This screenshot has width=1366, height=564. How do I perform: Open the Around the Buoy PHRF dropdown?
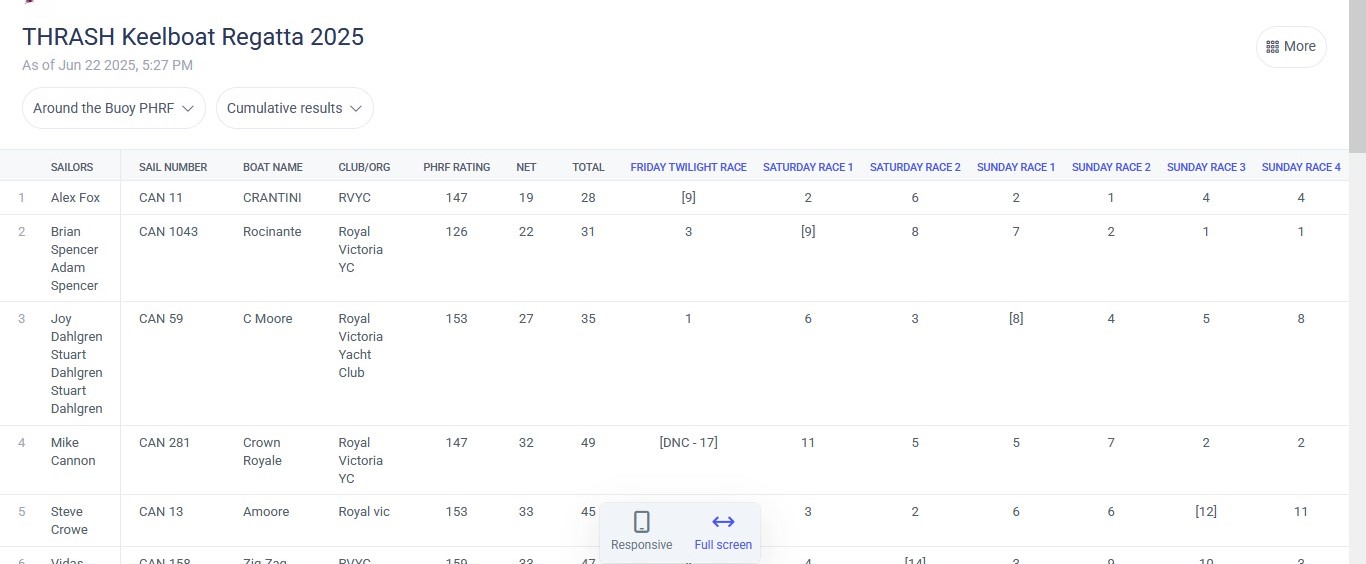pos(114,108)
